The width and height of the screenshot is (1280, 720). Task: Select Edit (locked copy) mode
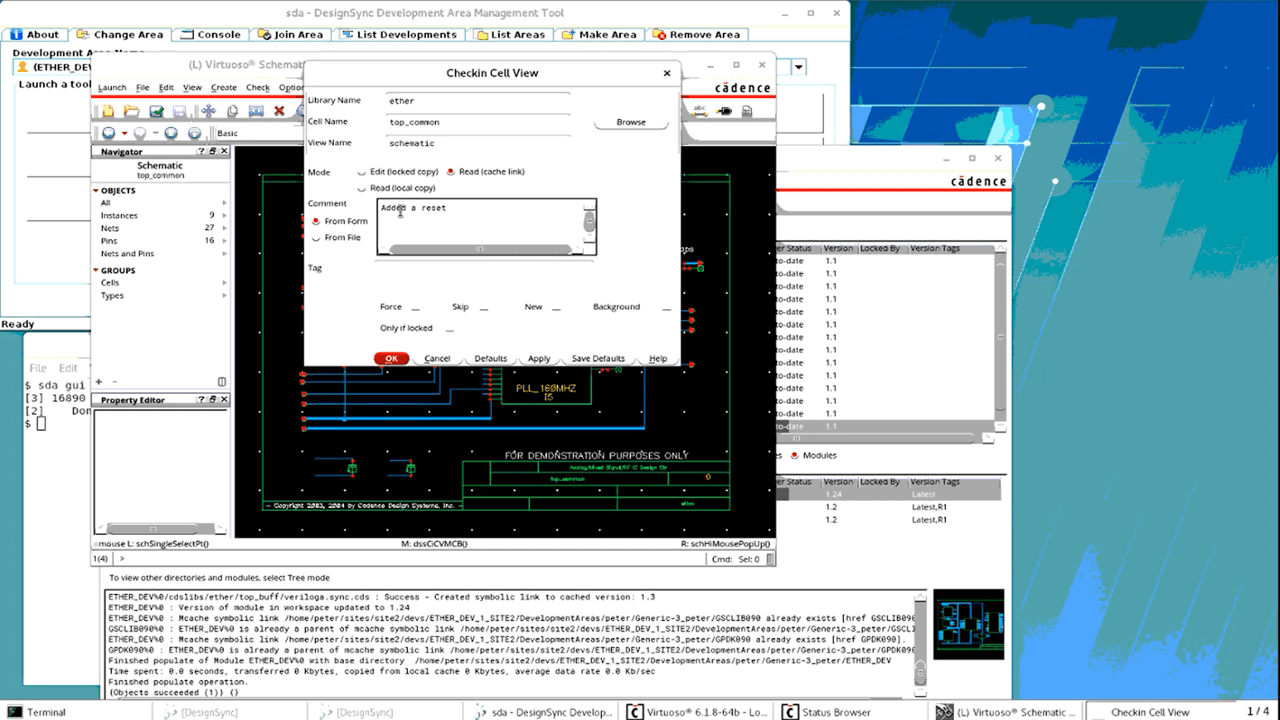point(362,172)
